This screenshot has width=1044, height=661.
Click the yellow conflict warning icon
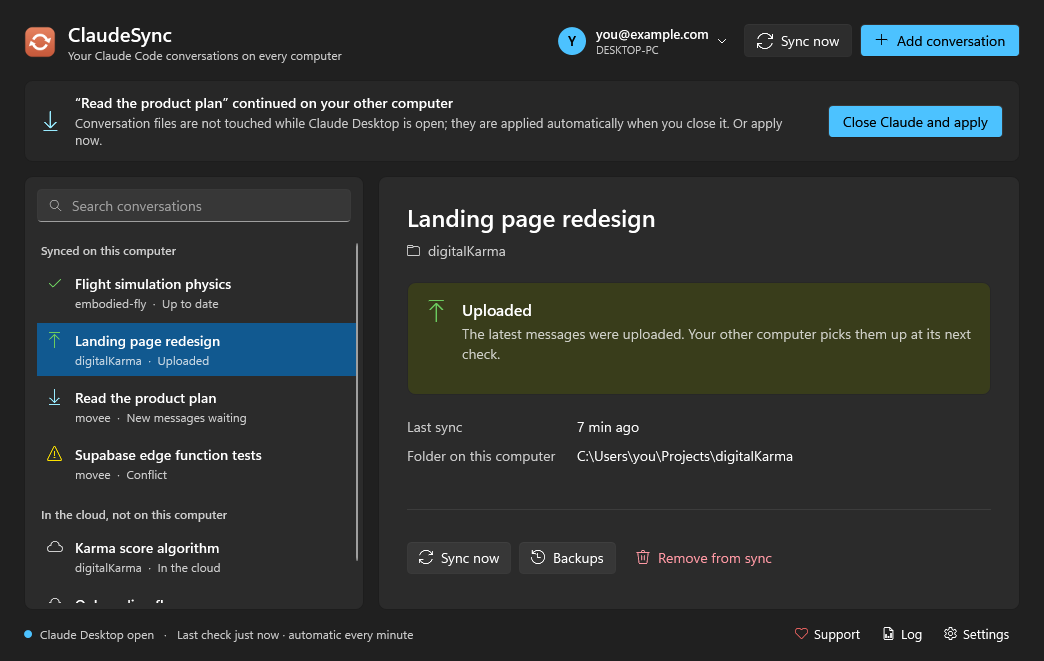coord(55,454)
